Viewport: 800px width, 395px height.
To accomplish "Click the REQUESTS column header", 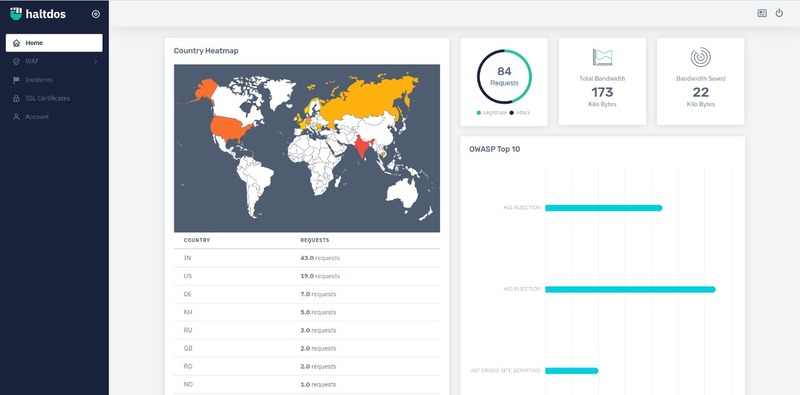I will (315, 240).
